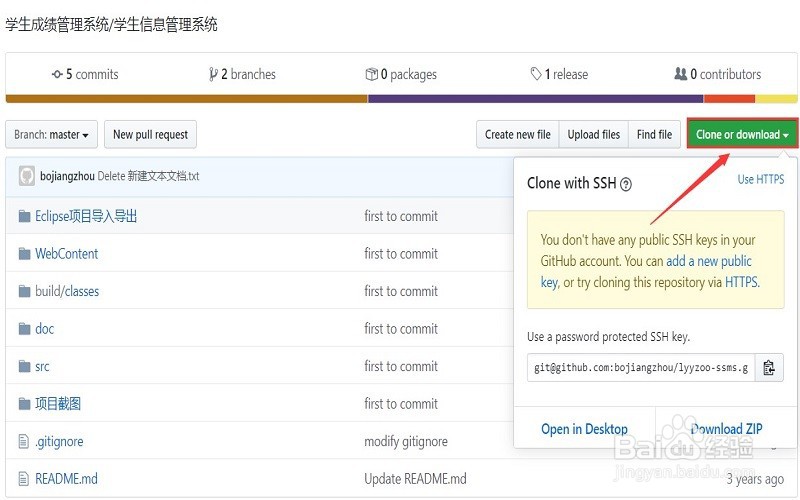Copy the clone URL to clipboard
800x500 pixels.
click(x=769, y=368)
